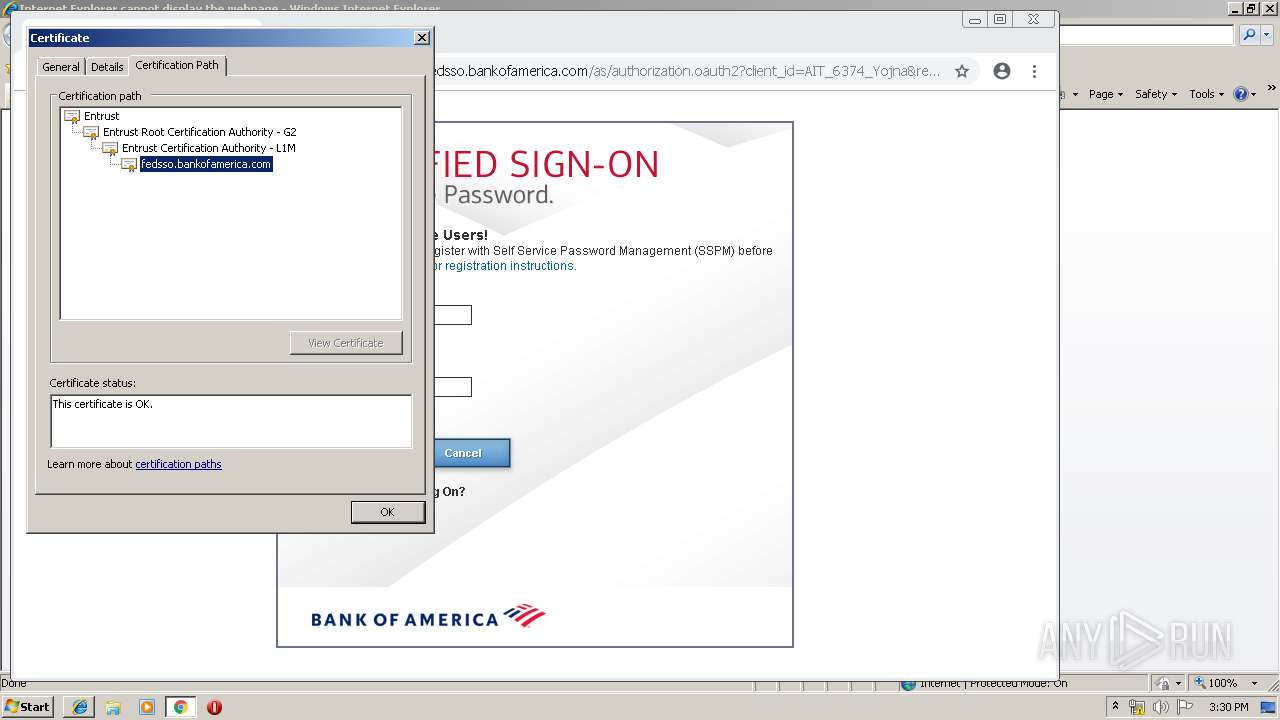The image size is (1280, 720).
Task: Select the Entrust root node in certification path
Action: [x=101, y=116]
